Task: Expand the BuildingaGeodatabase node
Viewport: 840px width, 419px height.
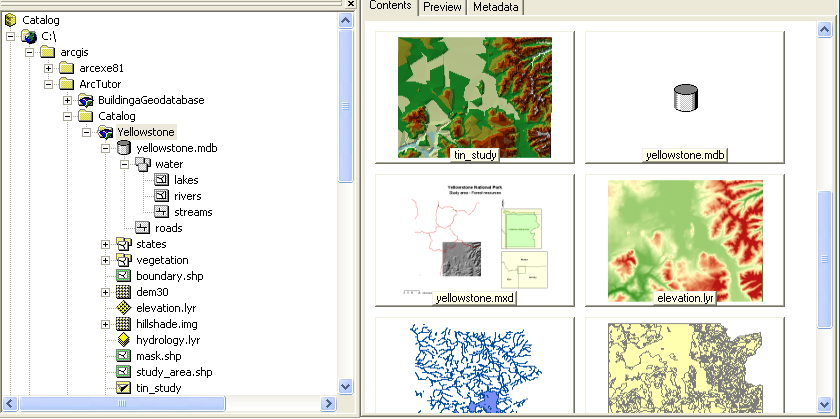Action: pos(68,101)
